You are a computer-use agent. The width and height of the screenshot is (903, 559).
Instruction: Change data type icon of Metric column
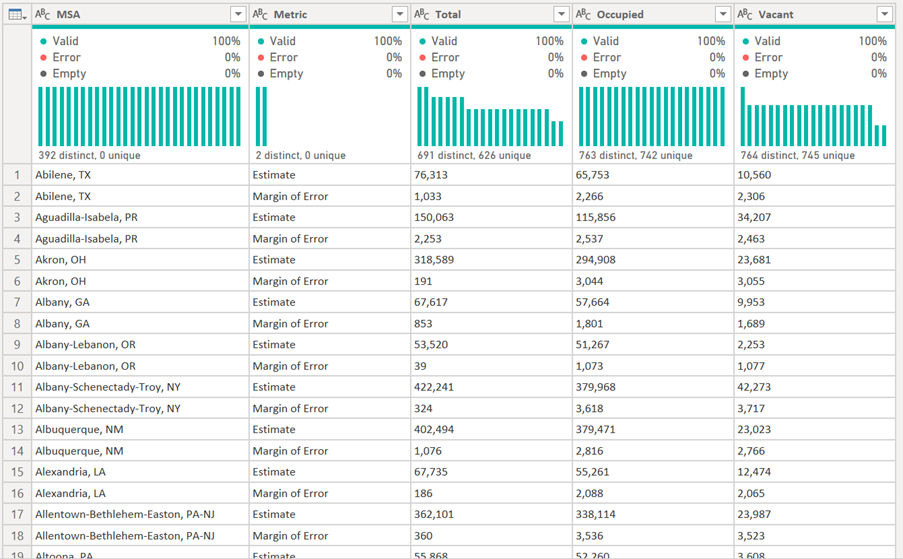[260, 14]
